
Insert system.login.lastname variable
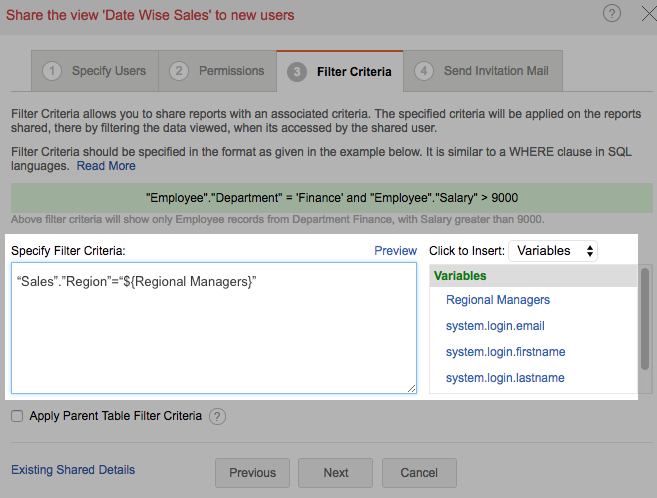[505, 378]
